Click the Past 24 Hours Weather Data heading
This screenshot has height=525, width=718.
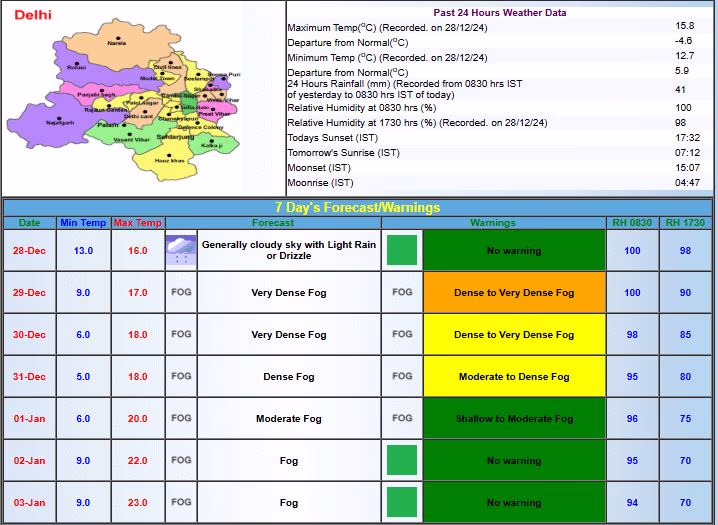pos(499,13)
